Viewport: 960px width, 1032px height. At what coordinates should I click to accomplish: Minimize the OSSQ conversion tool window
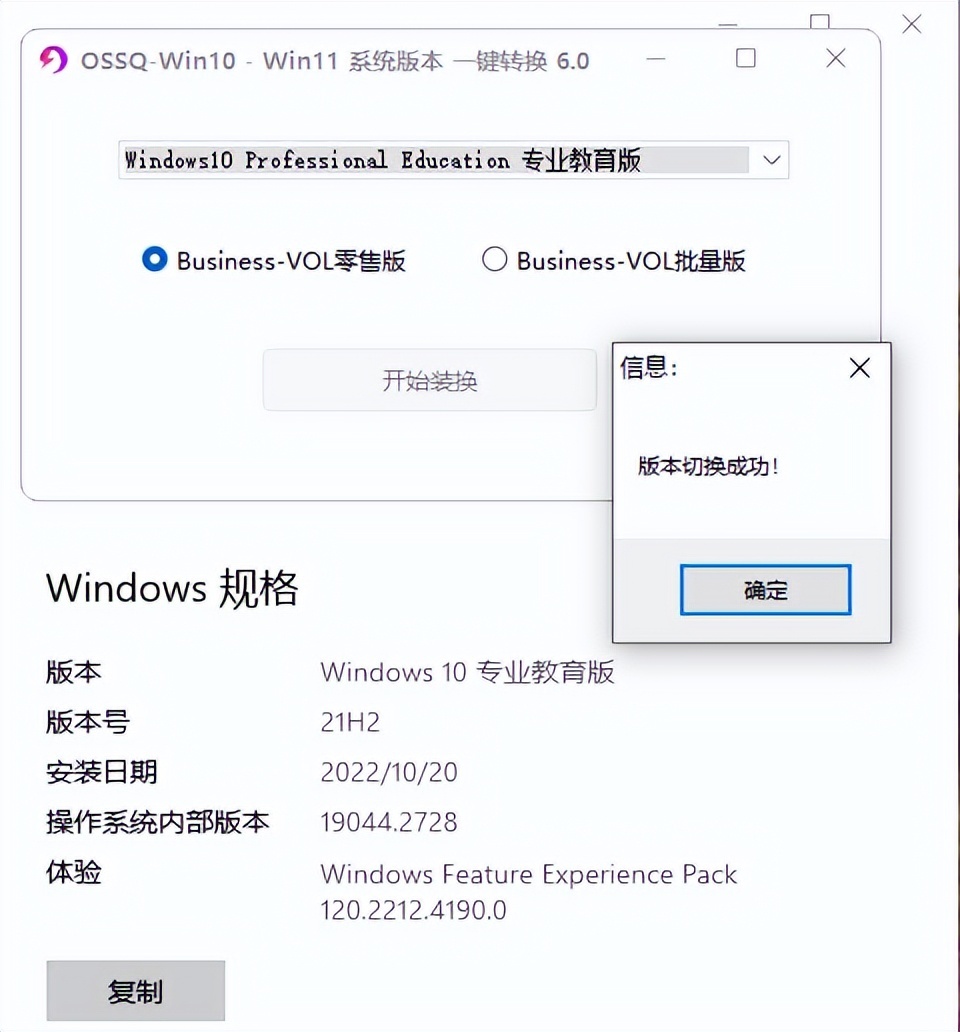(655, 59)
